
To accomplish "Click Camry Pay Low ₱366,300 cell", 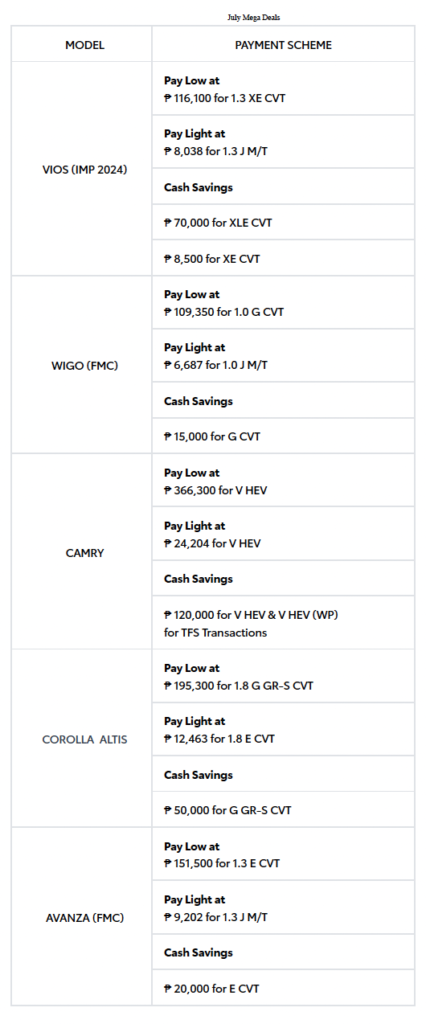I will 283,481.
